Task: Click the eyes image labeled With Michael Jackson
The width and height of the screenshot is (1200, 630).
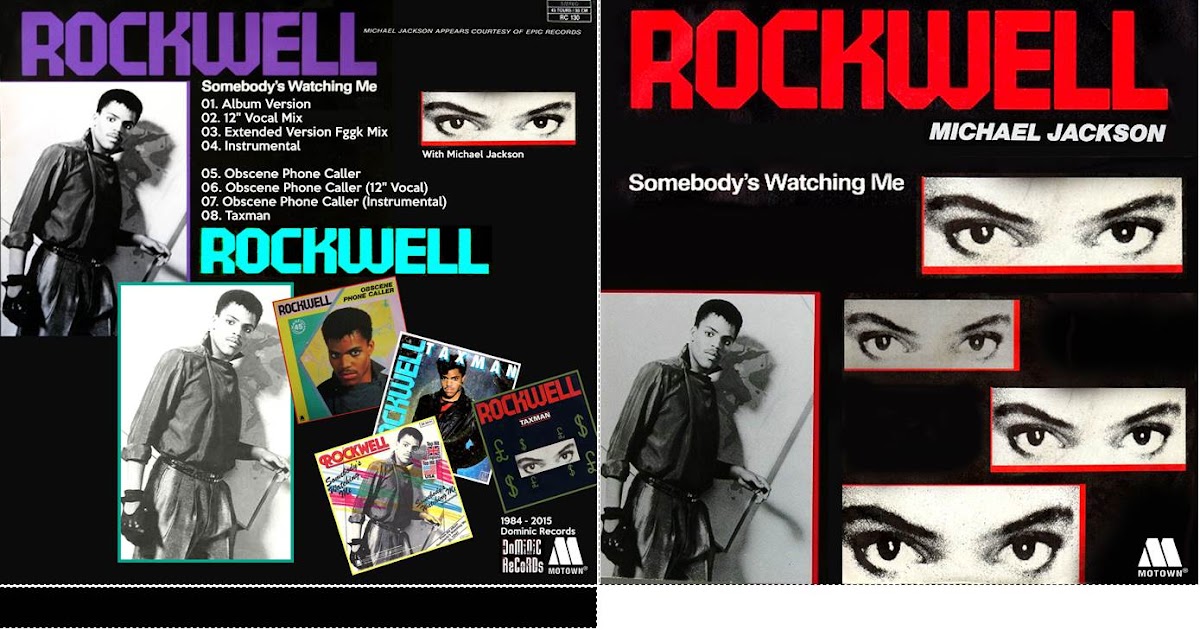Action: click(x=498, y=119)
